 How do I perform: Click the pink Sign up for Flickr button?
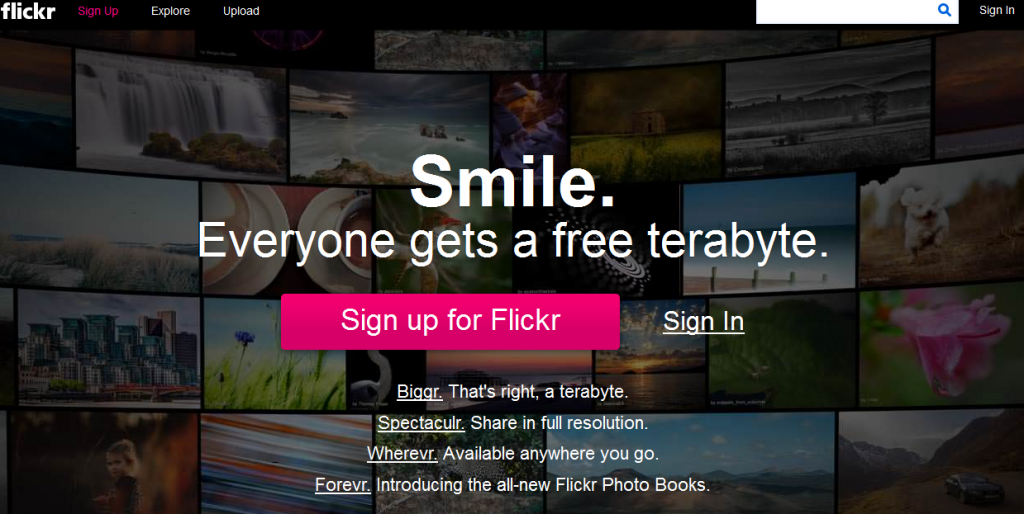click(450, 321)
